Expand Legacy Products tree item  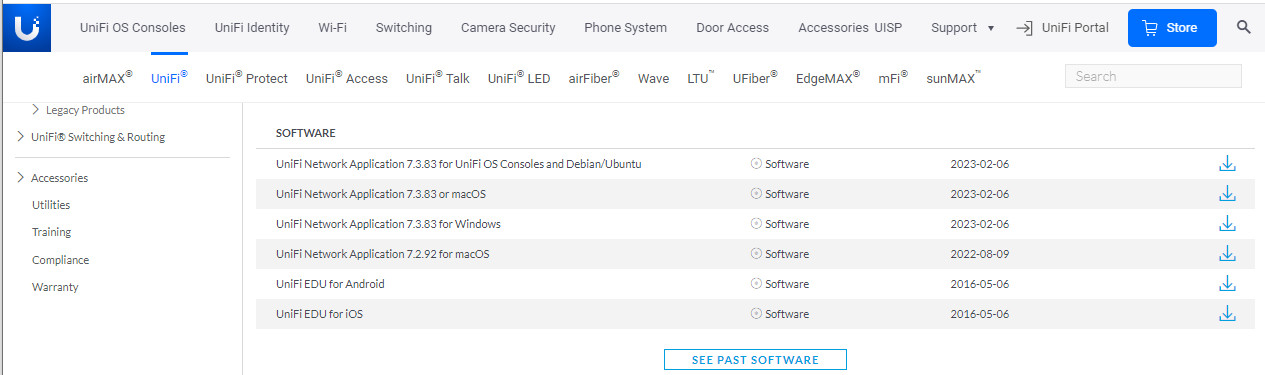pyautogui.click(x=37, y=110)
